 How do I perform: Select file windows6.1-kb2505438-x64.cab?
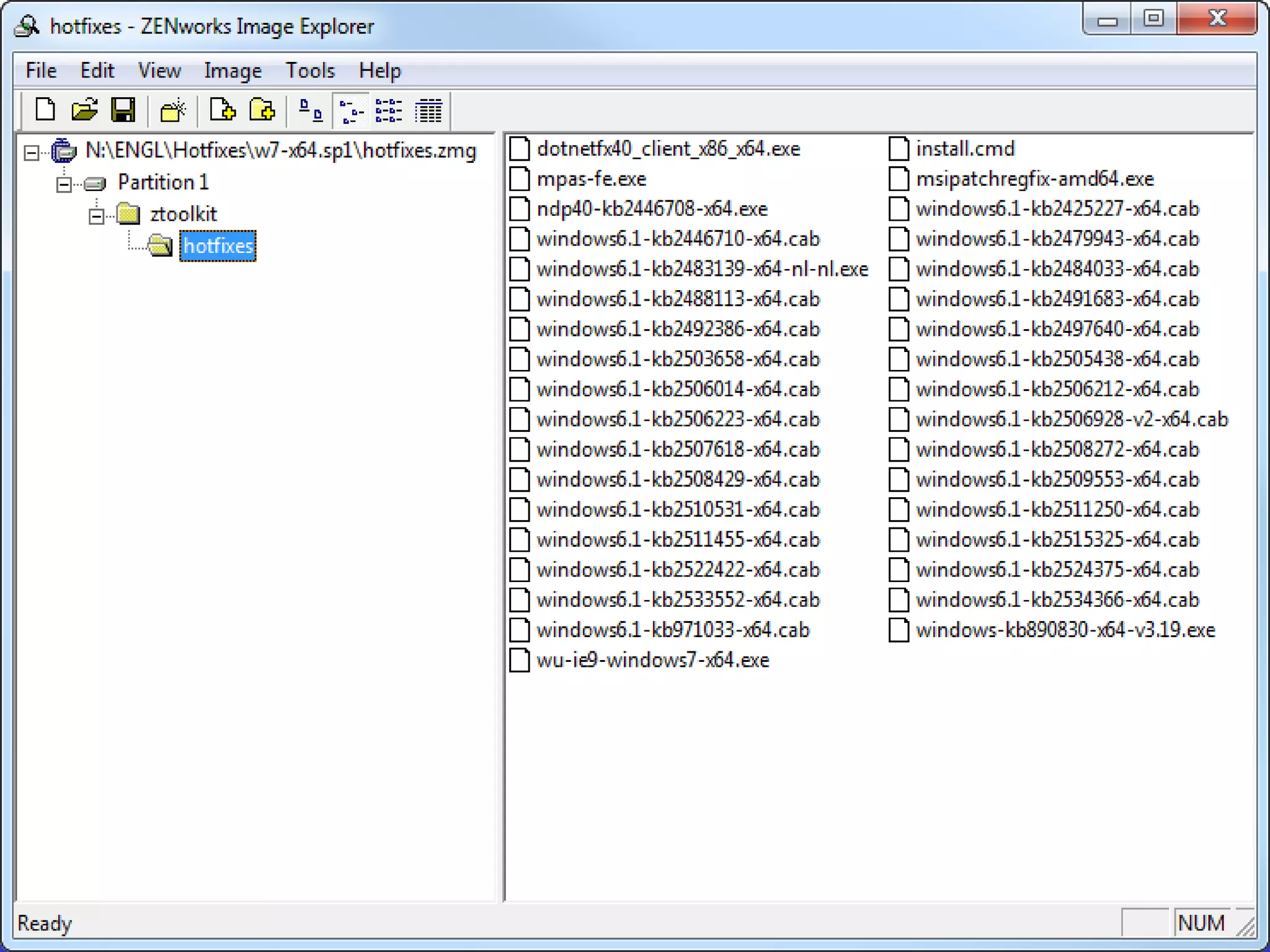[1058, 359]
